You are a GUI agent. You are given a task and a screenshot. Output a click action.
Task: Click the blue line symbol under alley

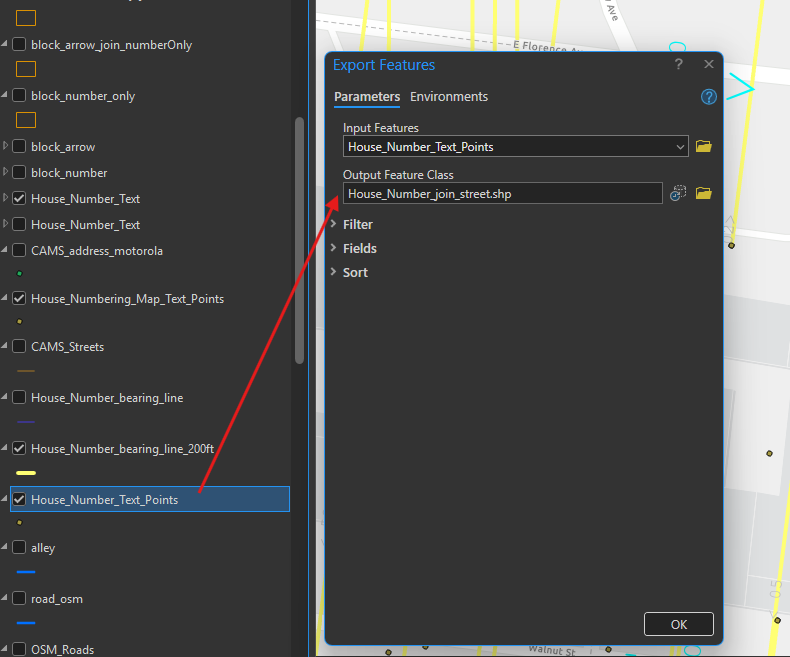pos(26,572)
